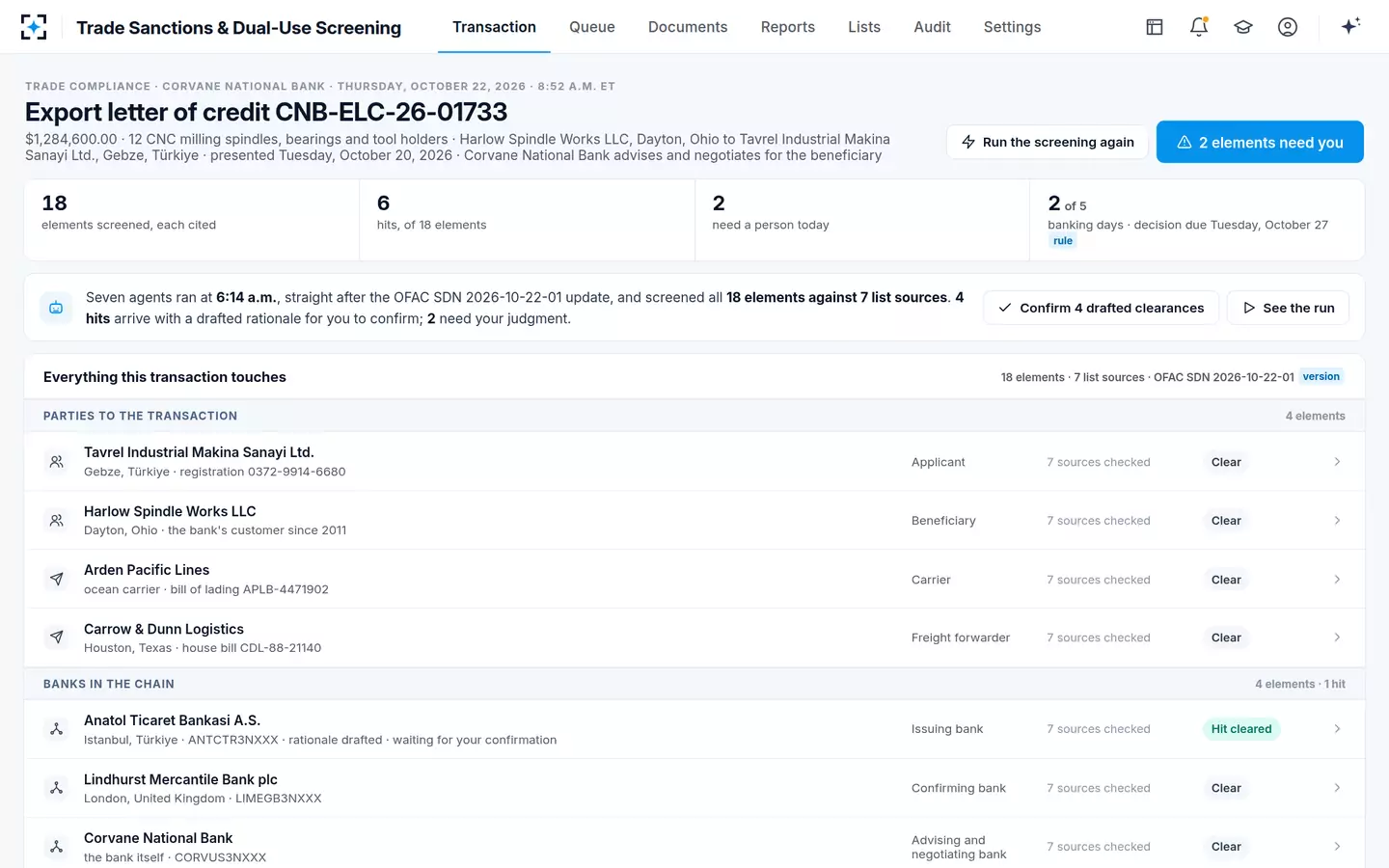Click the app logo icon
This screenshot has height=868, width=1389.
pyautogui.click(x=34, y=27)
